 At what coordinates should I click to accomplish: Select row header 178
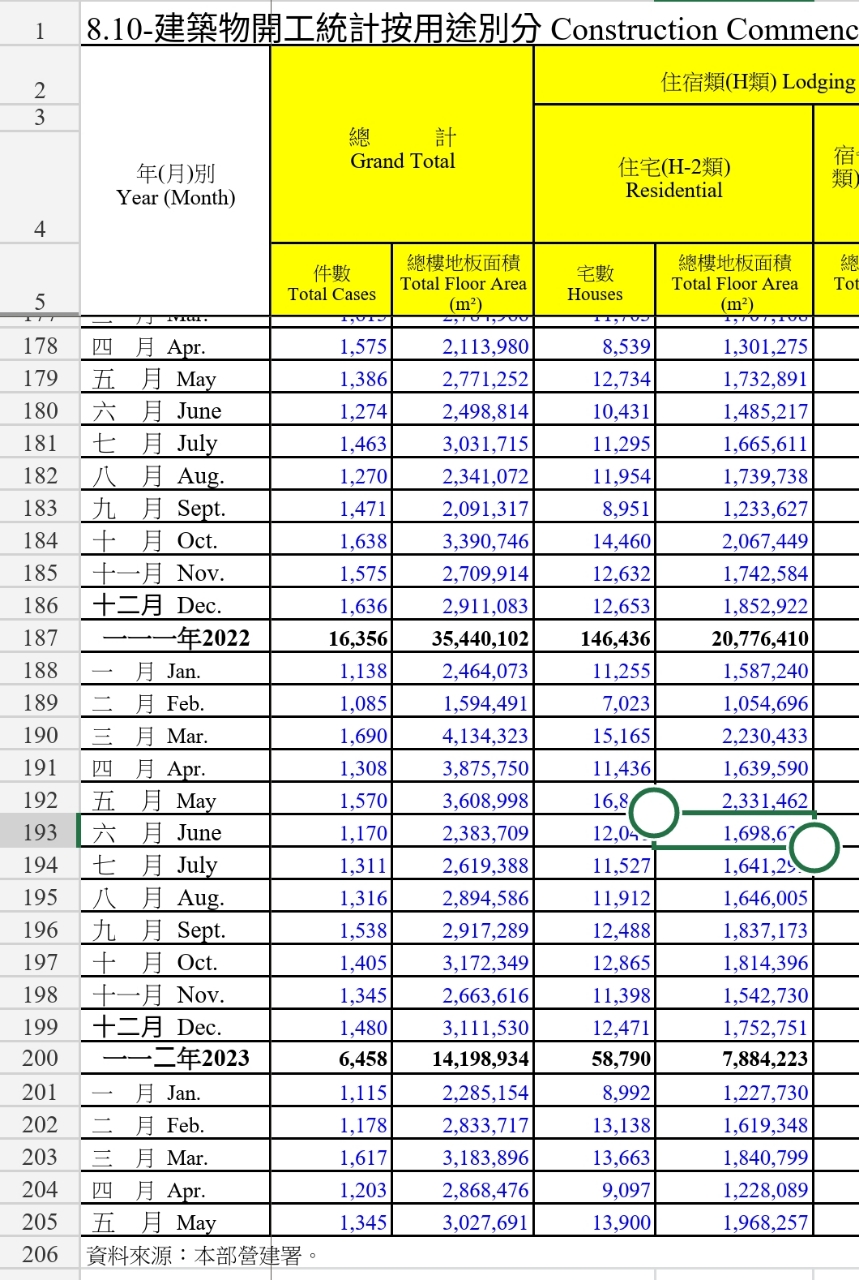pyautogui.click(x=40, y=346)
